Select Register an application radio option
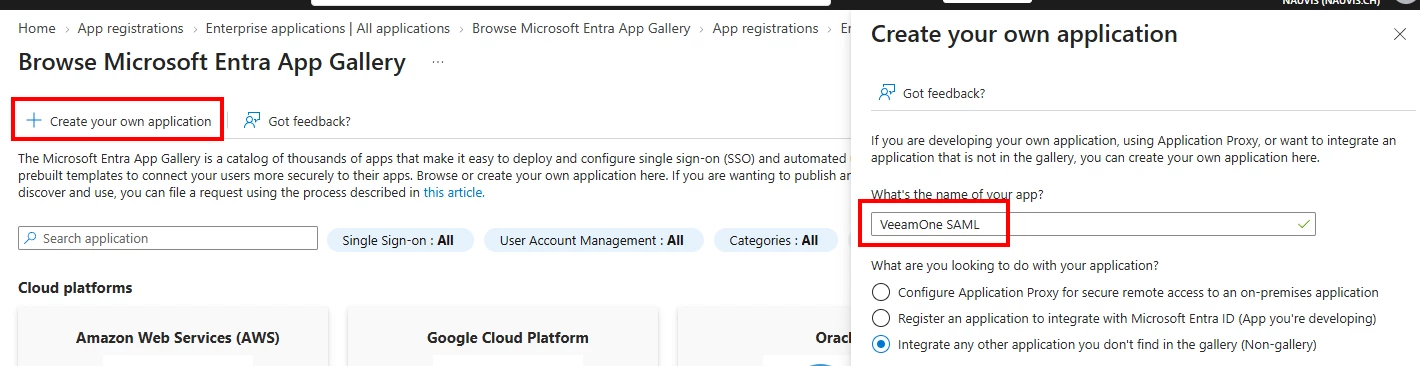This screenshot has width=1420, height=366. pyautogui.click(x=881, y=319)
